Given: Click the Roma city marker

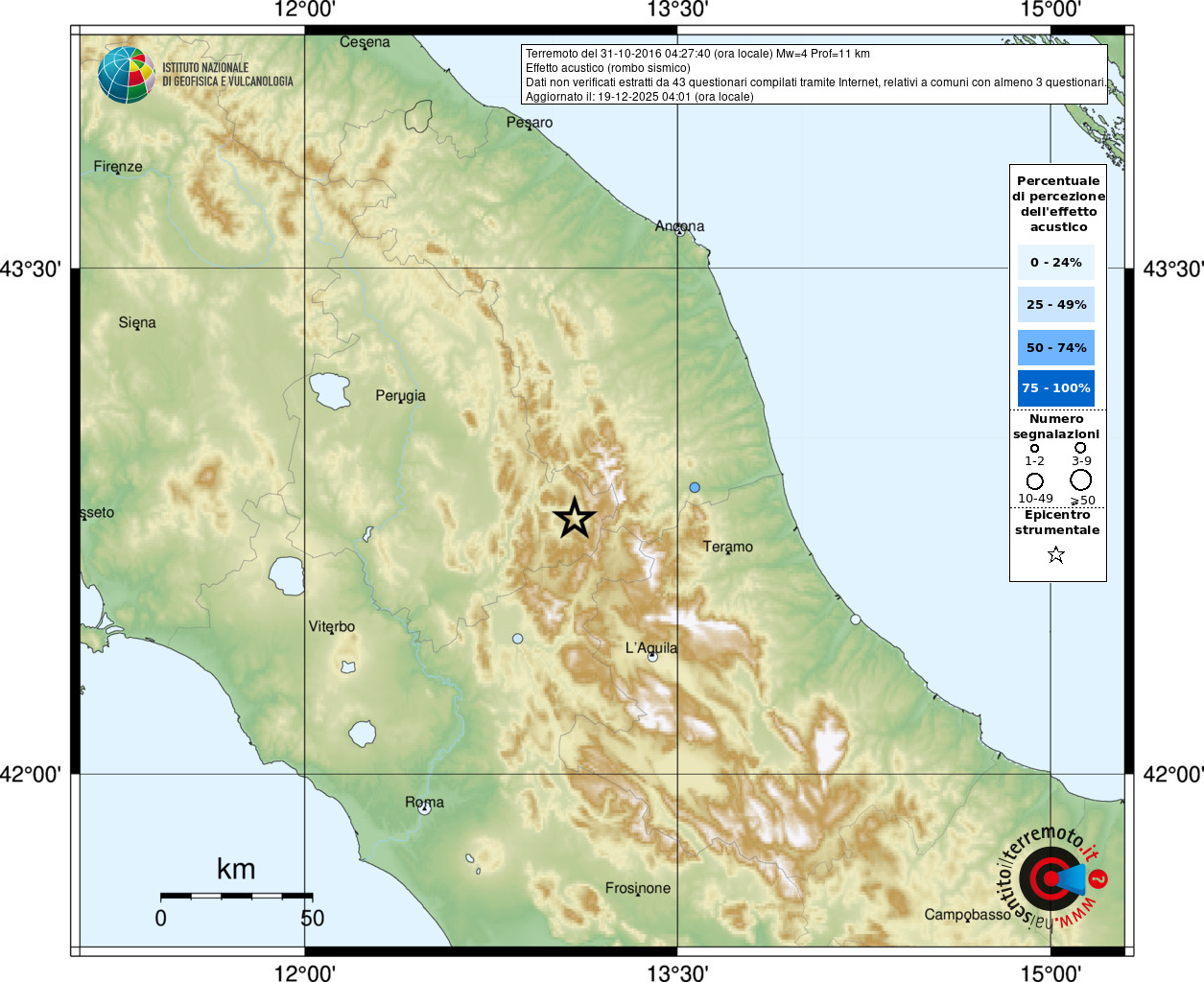Looking at the screenshot, I should [424, 809].
